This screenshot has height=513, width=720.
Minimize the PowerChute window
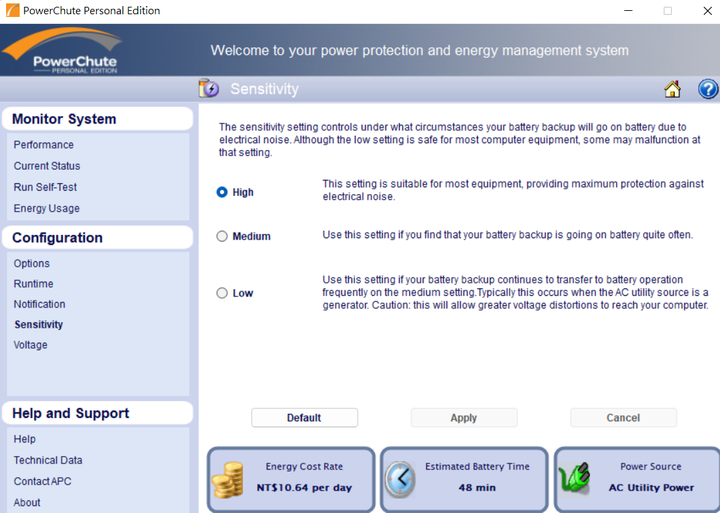click(628, 10)
